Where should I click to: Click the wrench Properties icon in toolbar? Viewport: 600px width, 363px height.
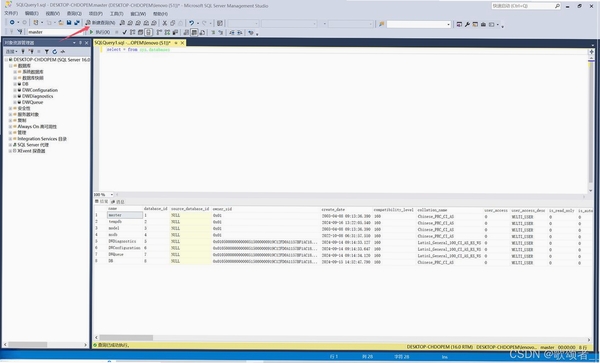click(x=467, y=24)
